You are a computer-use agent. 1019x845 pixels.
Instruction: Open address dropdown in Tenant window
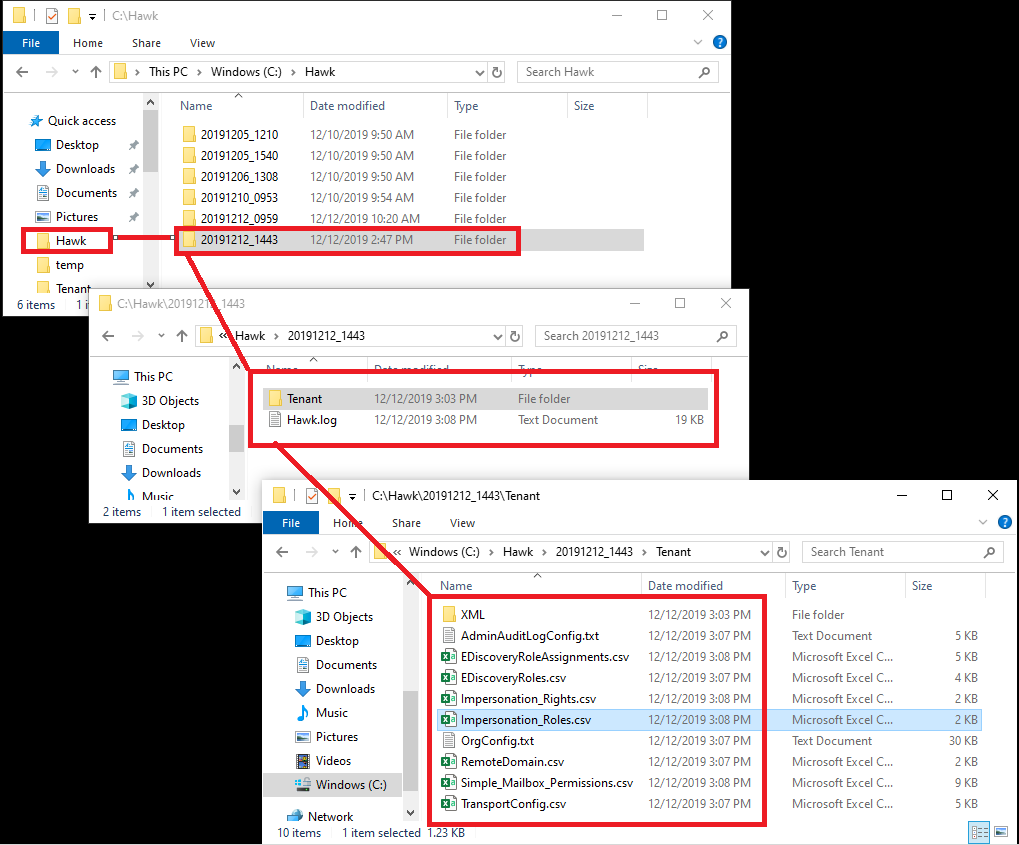point(765,552)
